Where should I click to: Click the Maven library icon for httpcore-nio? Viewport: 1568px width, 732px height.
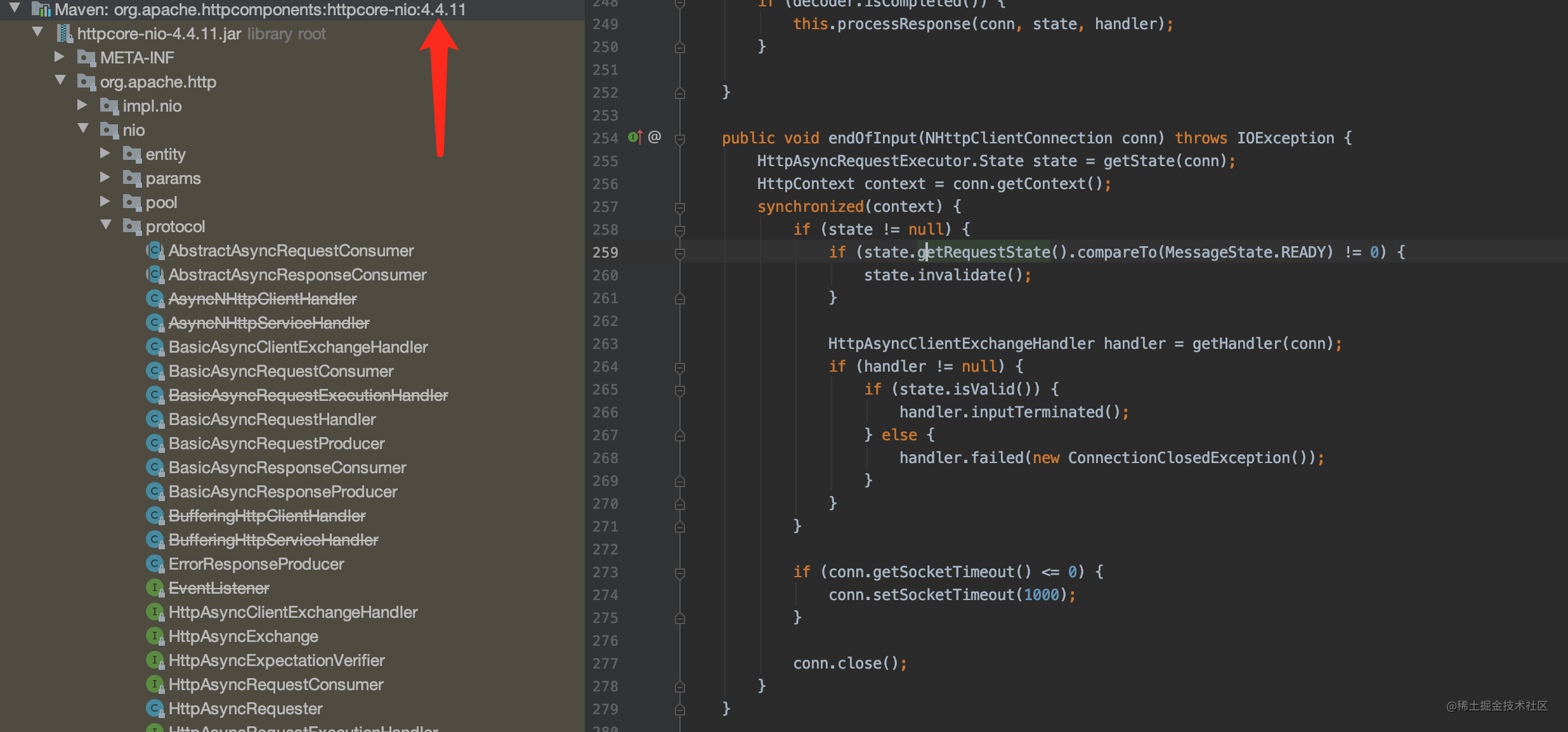[42, 10]
